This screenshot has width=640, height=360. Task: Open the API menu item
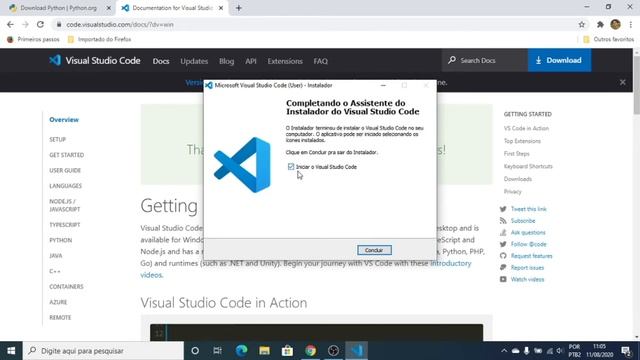point(251,61)
